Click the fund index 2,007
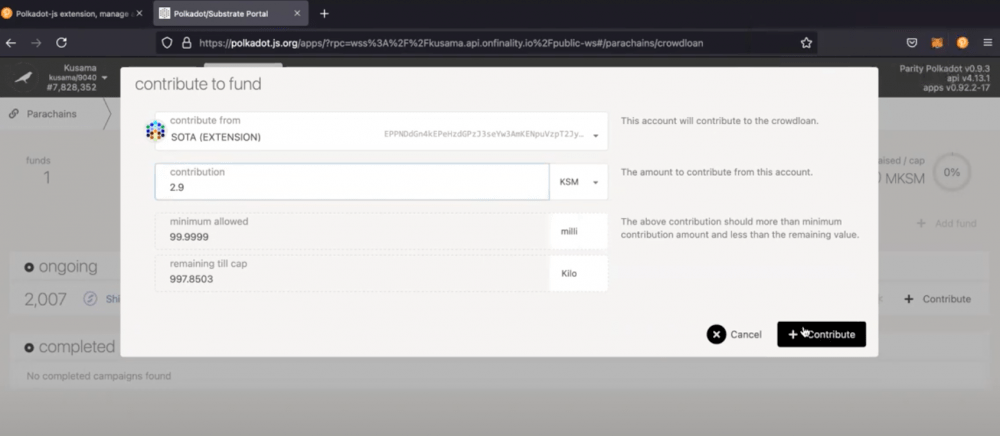 point(45,299)
